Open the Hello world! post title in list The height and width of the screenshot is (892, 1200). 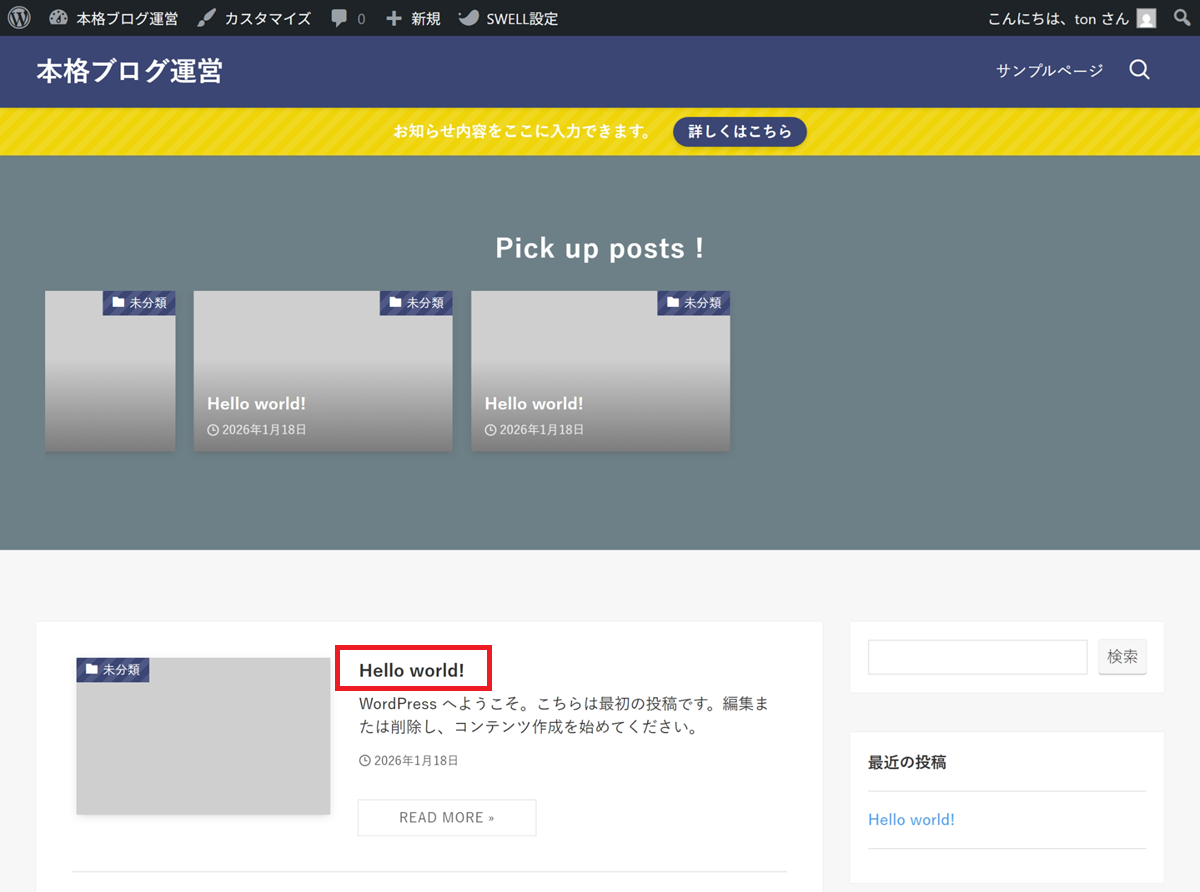pyautogui.click(x=412, y=670)
